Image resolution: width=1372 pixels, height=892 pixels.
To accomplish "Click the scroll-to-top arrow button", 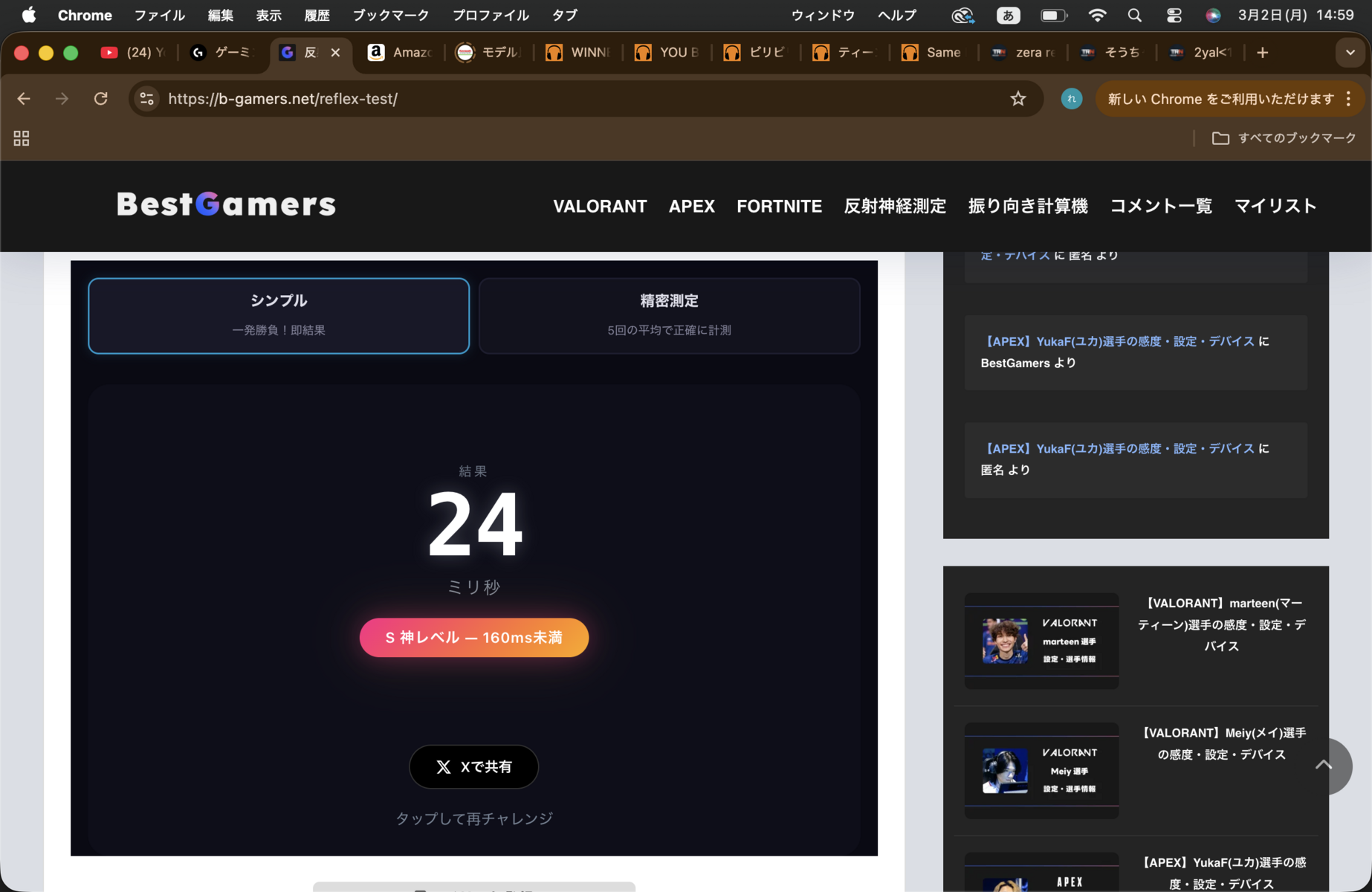I will point(1324,766).
